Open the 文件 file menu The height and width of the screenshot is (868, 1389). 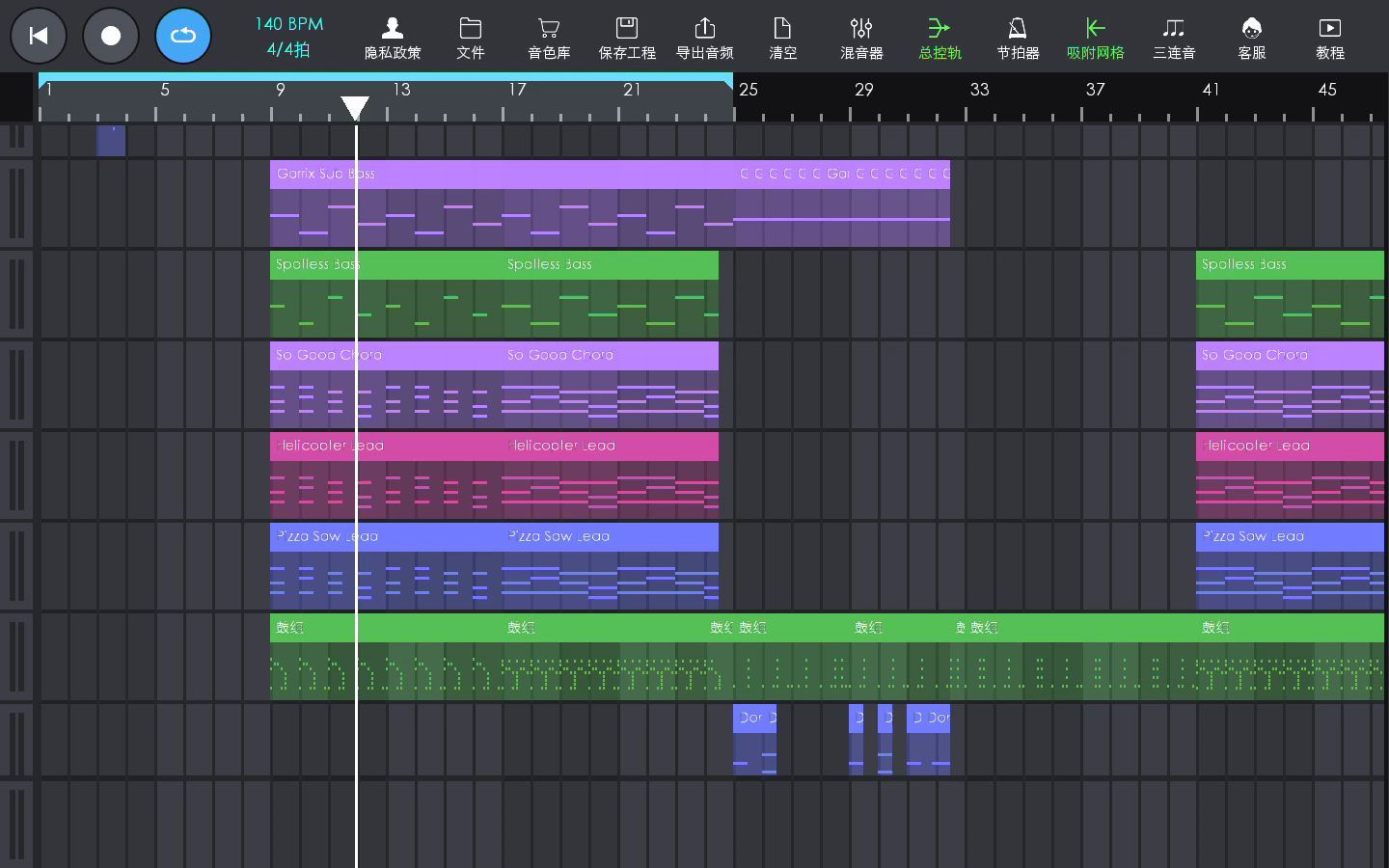471,39
